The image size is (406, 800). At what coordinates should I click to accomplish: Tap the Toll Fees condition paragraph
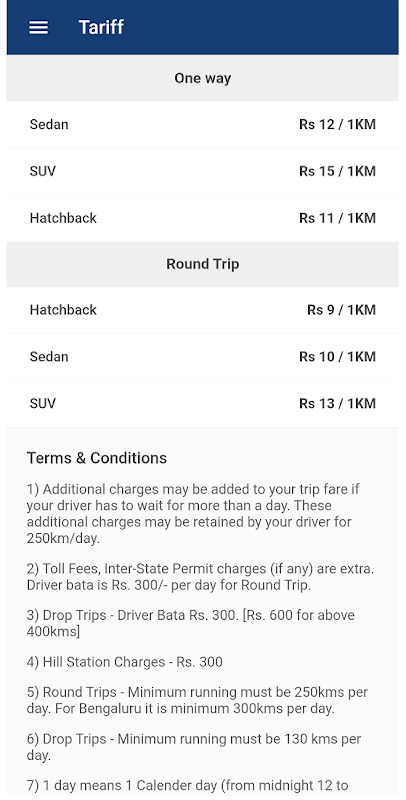(200, 577)
